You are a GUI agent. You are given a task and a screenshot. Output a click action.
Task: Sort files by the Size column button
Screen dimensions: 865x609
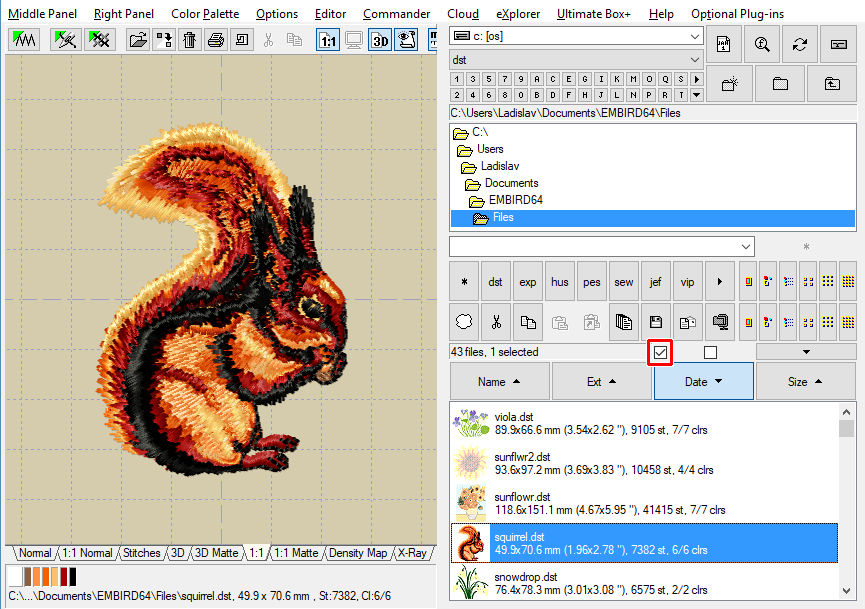[806, 382]
